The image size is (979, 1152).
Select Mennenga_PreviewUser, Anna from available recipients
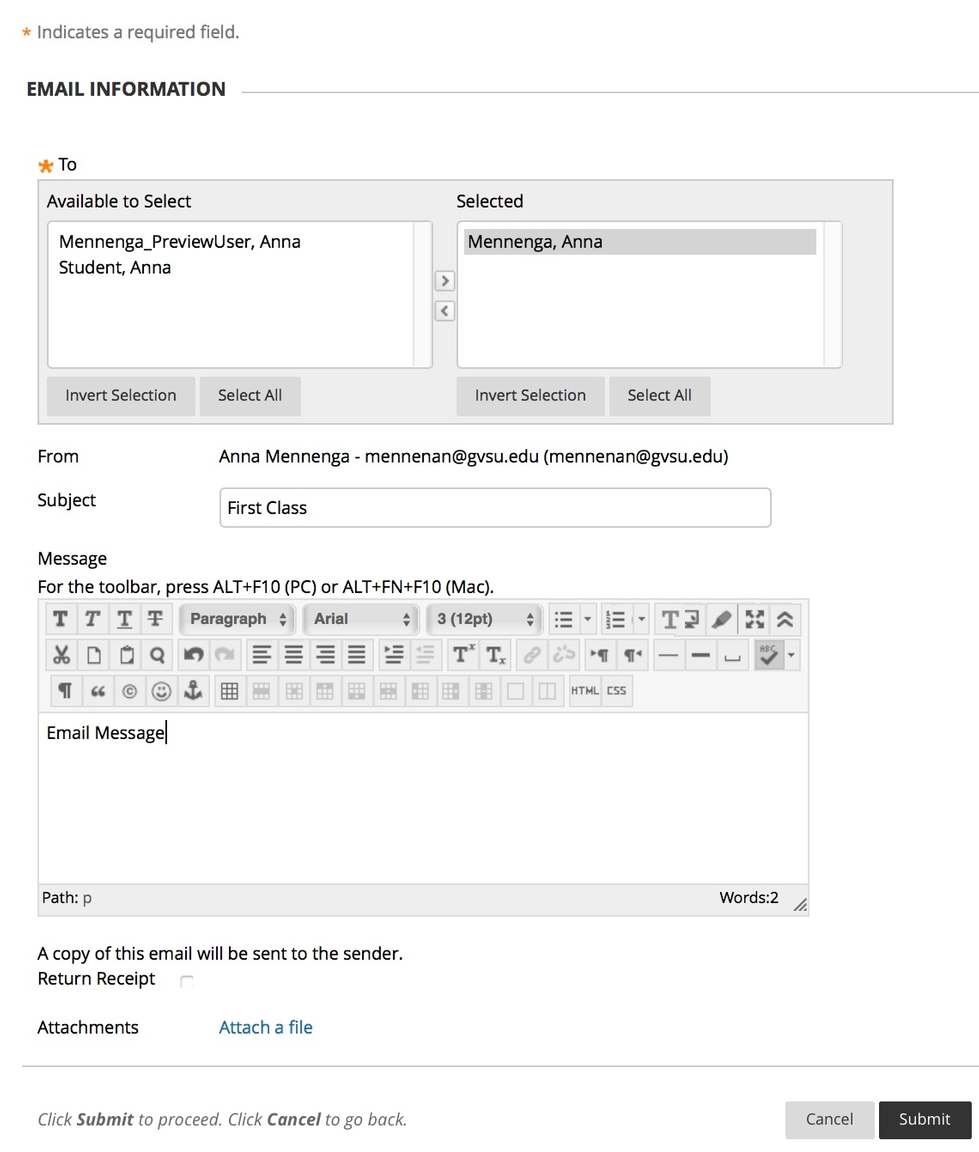pos(180,242)
